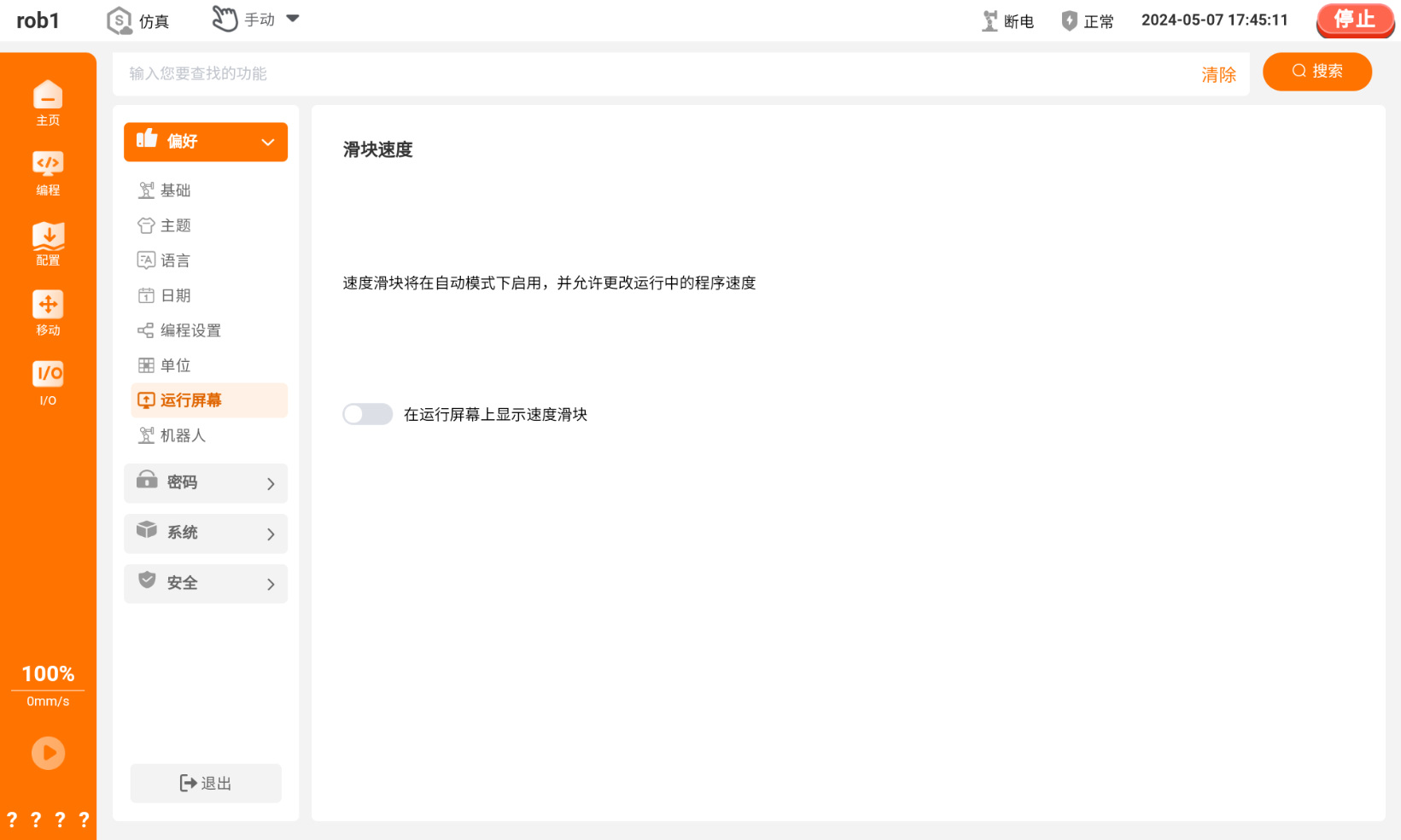This screenshot has width=1401, height=840.
Task: Click the 退出 exit button
Action: click(206, 783)
